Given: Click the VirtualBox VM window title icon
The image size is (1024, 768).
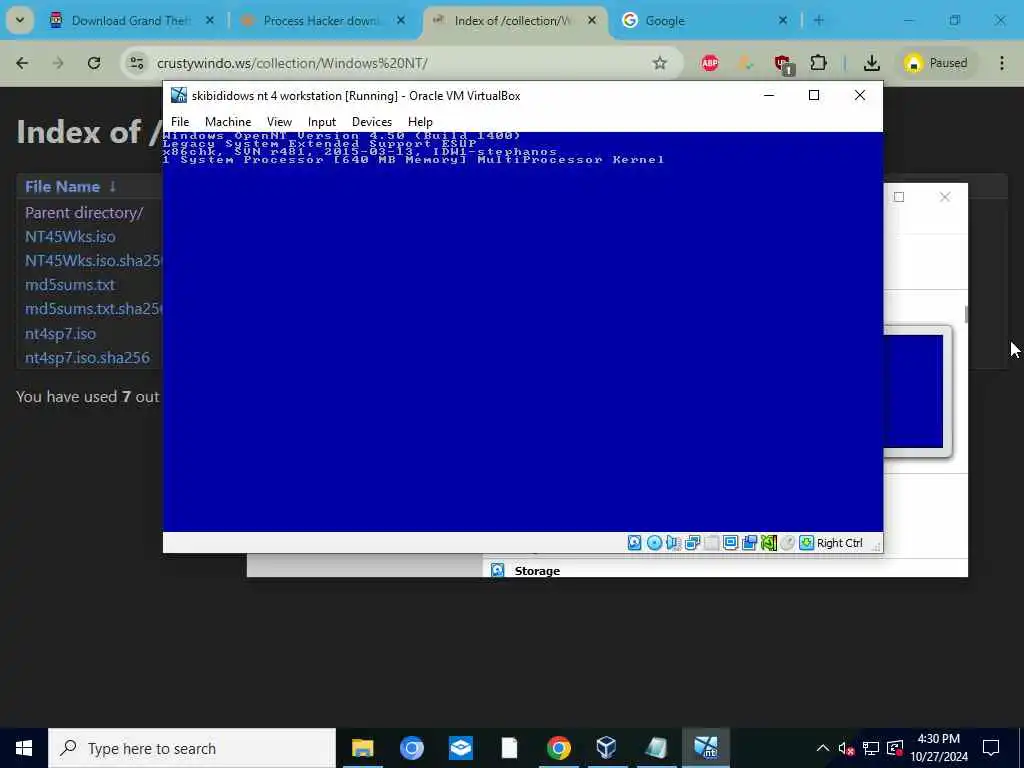Looking at the screenshot, I should [178, 95].
